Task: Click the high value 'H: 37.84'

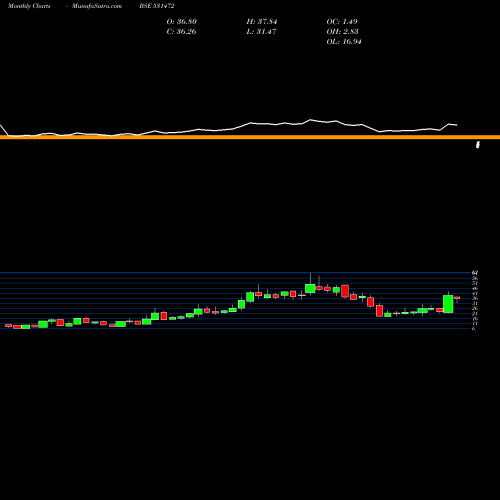Action: point(262,21)
